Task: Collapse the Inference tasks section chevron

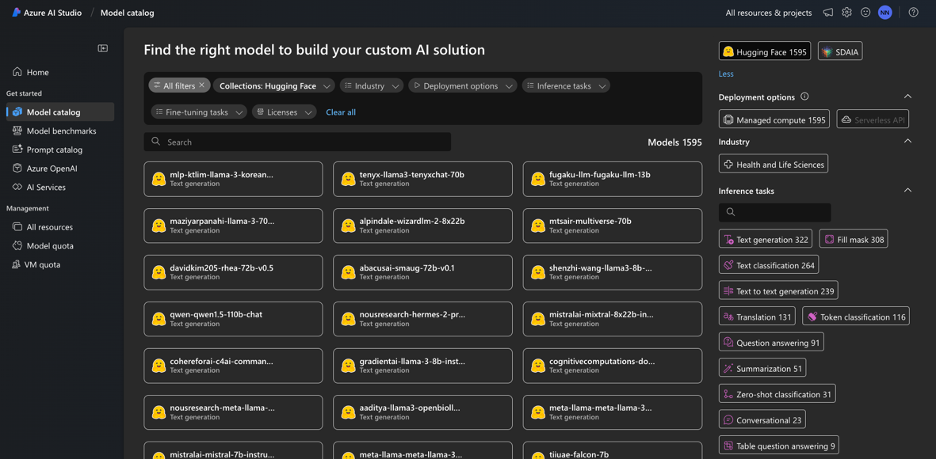Action: (907, 191)
